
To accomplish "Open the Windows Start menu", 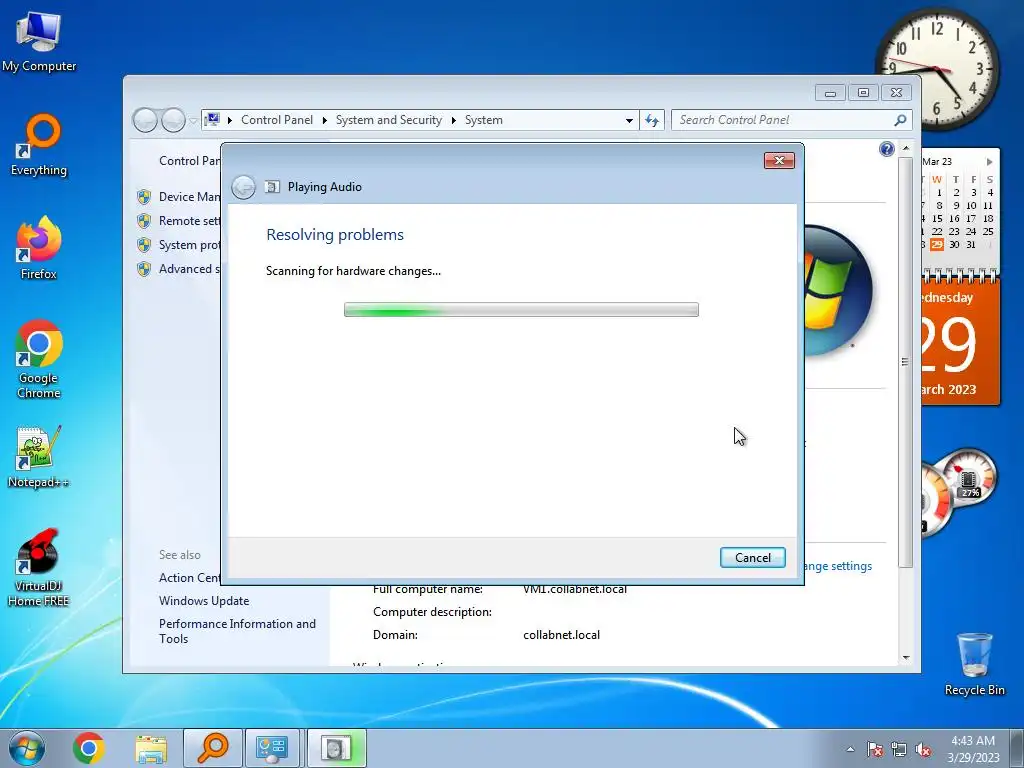I will pyautogui.click(x=27, y=748).
